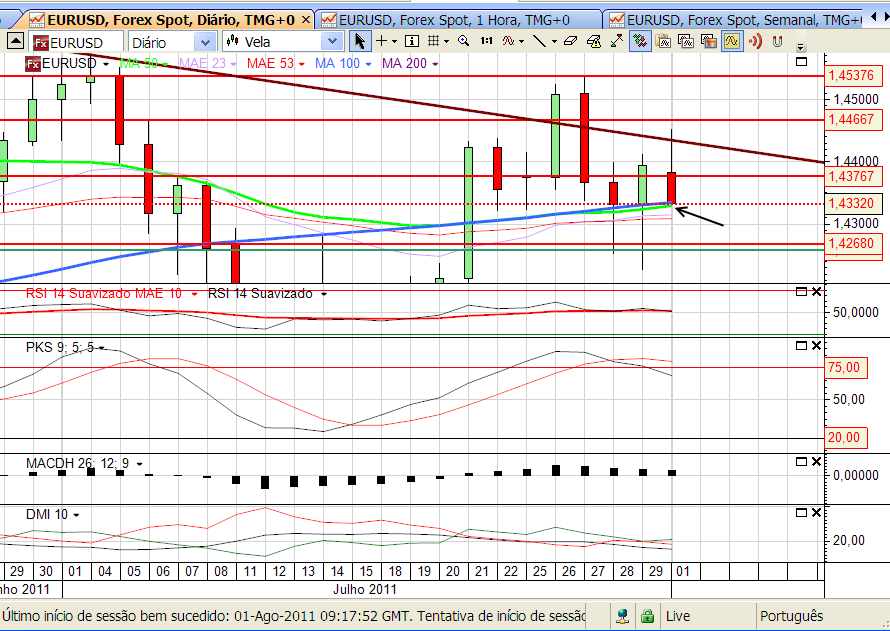Switch to the EURUSD Semanal tab
Image resolution: width=890 pixels, height=631 pixels.
coord(743,20)
